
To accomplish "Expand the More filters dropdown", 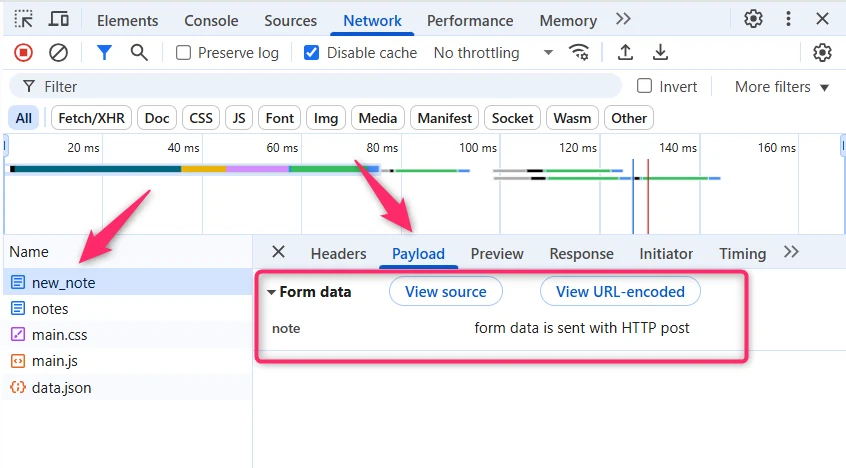I will click(781, 87).
